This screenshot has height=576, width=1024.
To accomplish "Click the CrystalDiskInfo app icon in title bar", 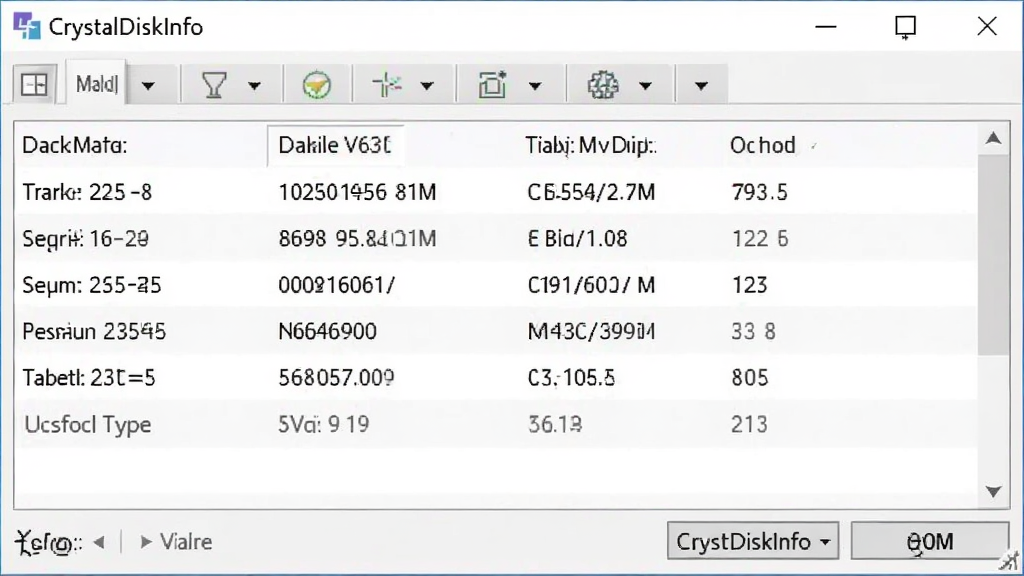I will click(27, 26).
